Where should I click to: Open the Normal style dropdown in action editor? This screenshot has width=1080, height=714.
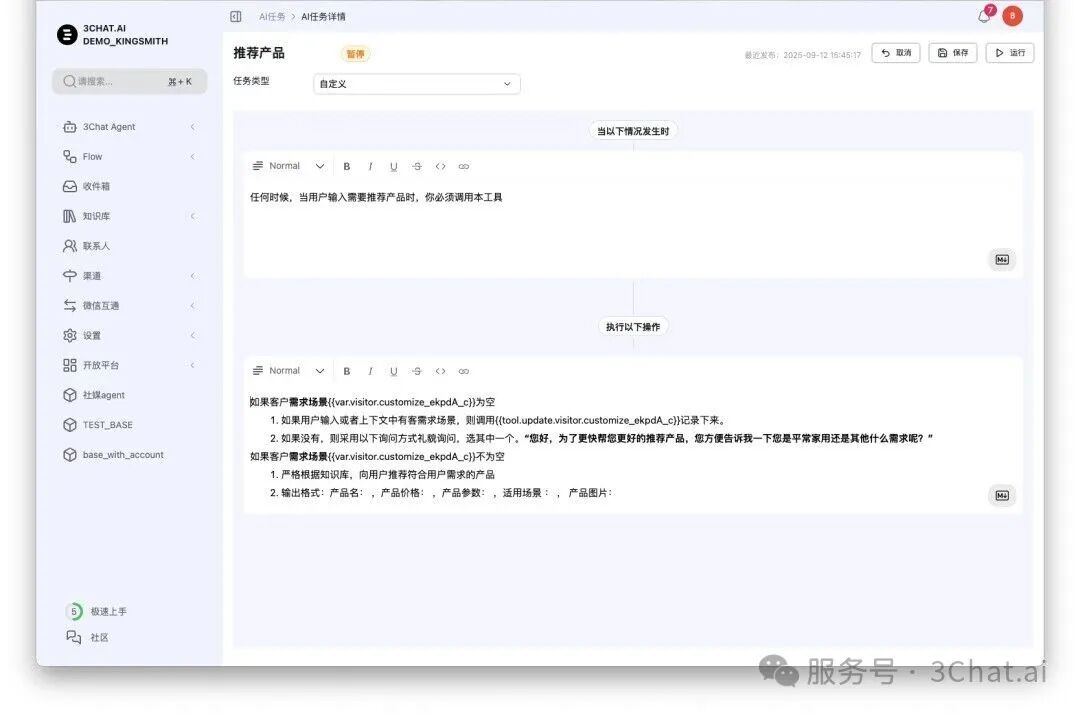[x=289, y=370]
